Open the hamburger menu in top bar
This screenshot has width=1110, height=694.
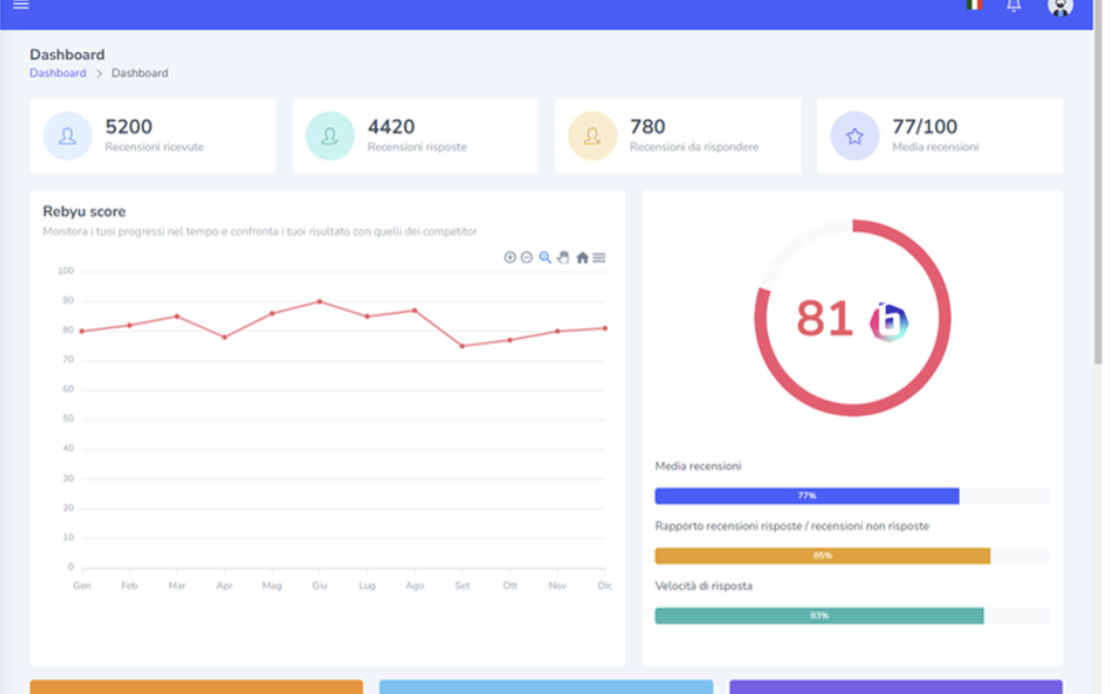click(21, 5)
